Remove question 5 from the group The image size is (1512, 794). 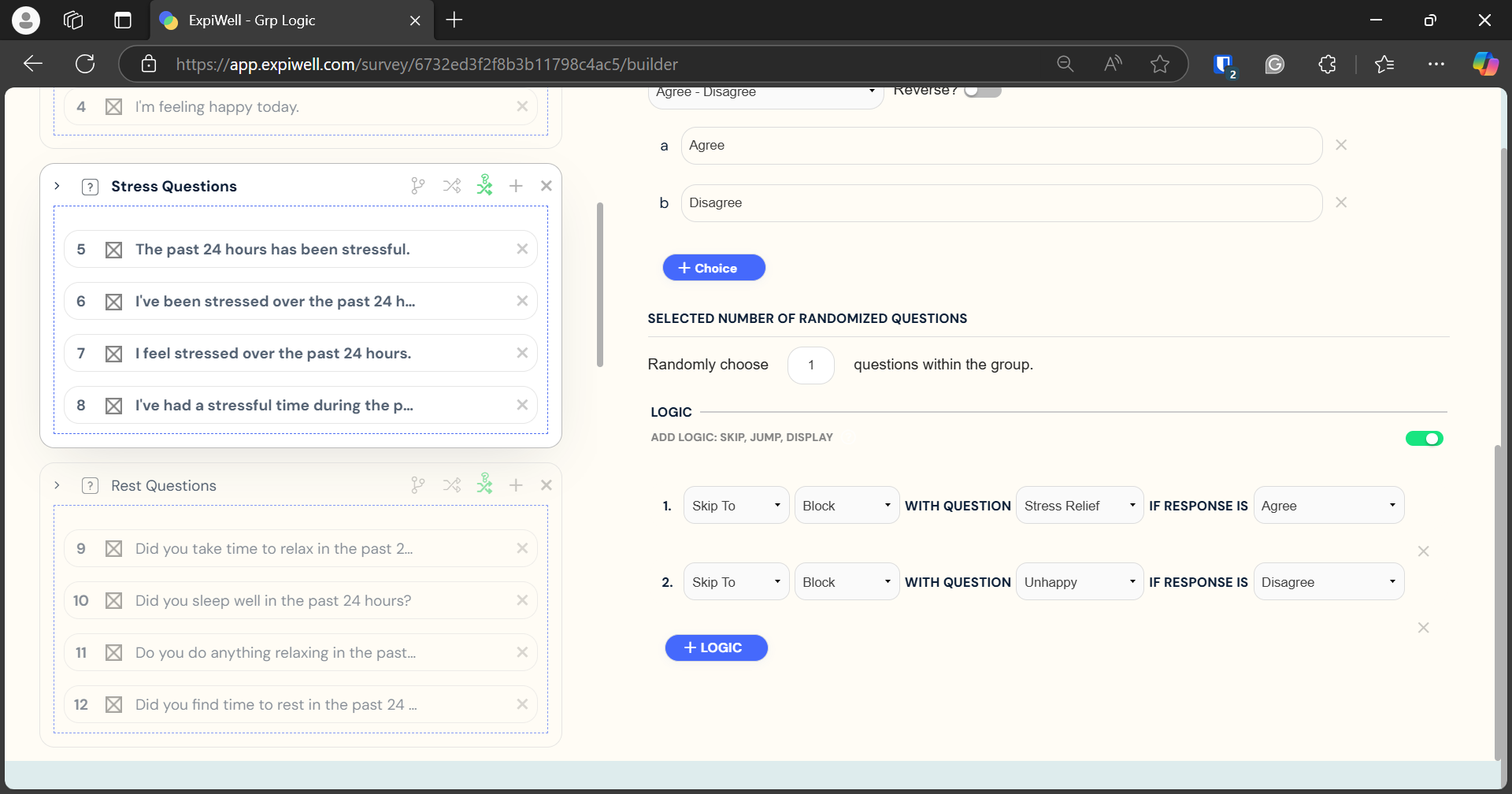click(x=522, y=249)
